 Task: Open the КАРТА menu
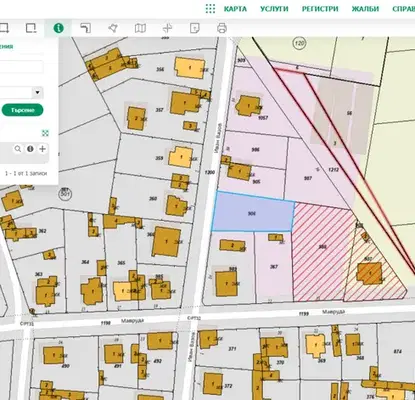point(235,9)
